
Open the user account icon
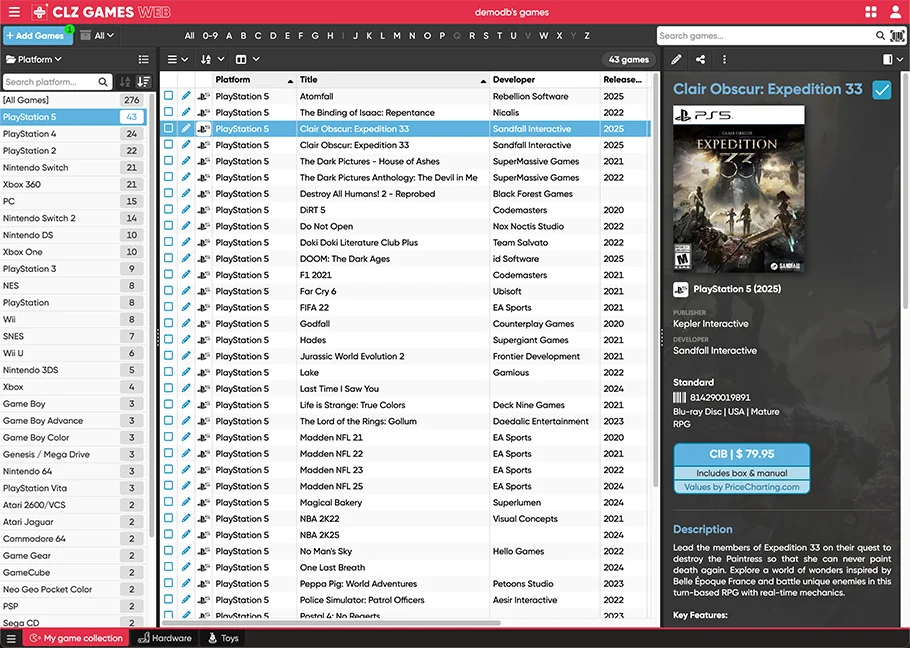896,12
